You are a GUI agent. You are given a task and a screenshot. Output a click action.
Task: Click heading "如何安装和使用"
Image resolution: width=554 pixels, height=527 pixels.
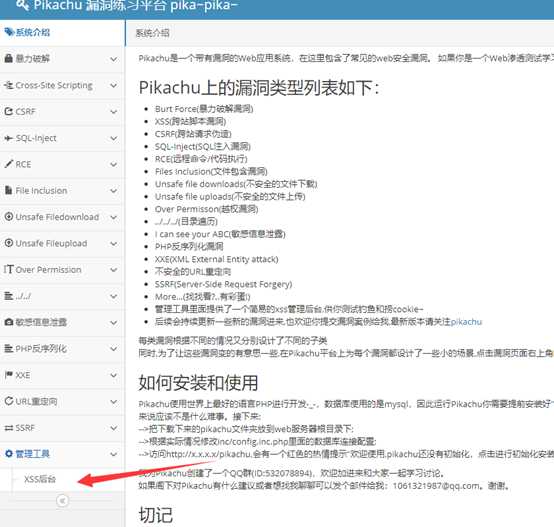(198, 383)
